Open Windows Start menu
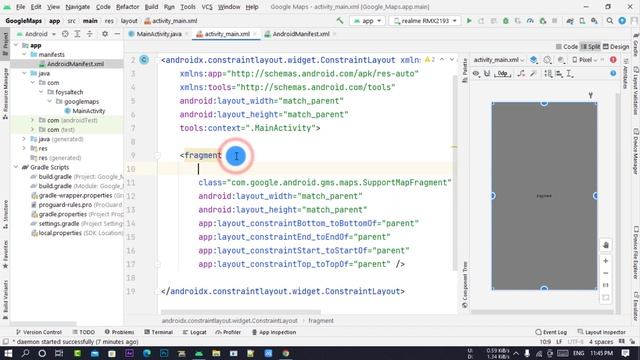Viewport: 640px width, 360px height. pos(8,353)
